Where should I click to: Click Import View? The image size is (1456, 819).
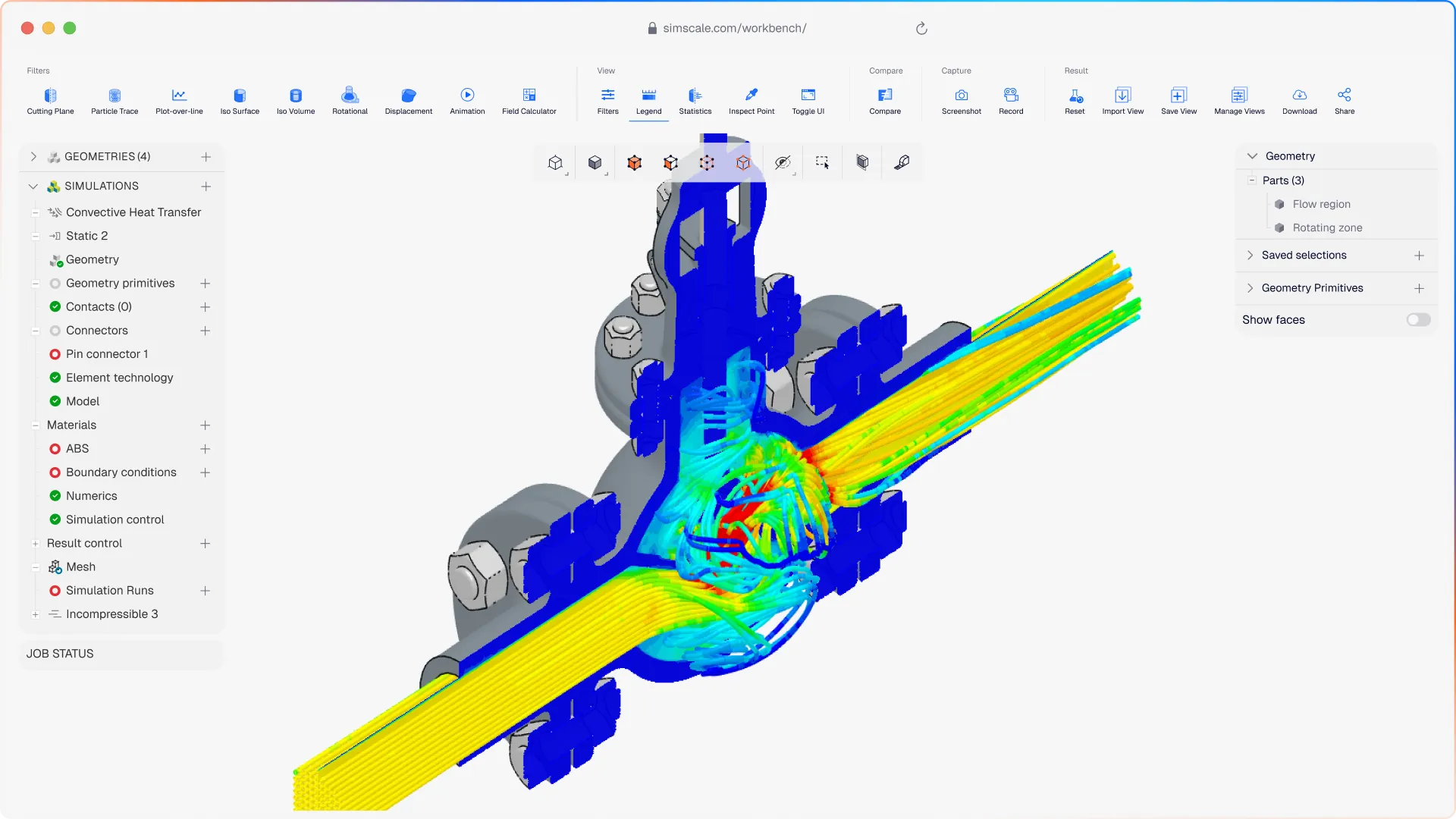click(1123, 100)
